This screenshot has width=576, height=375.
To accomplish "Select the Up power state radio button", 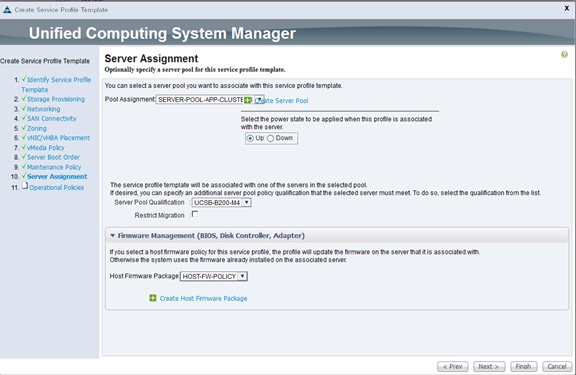I will 250,138.
